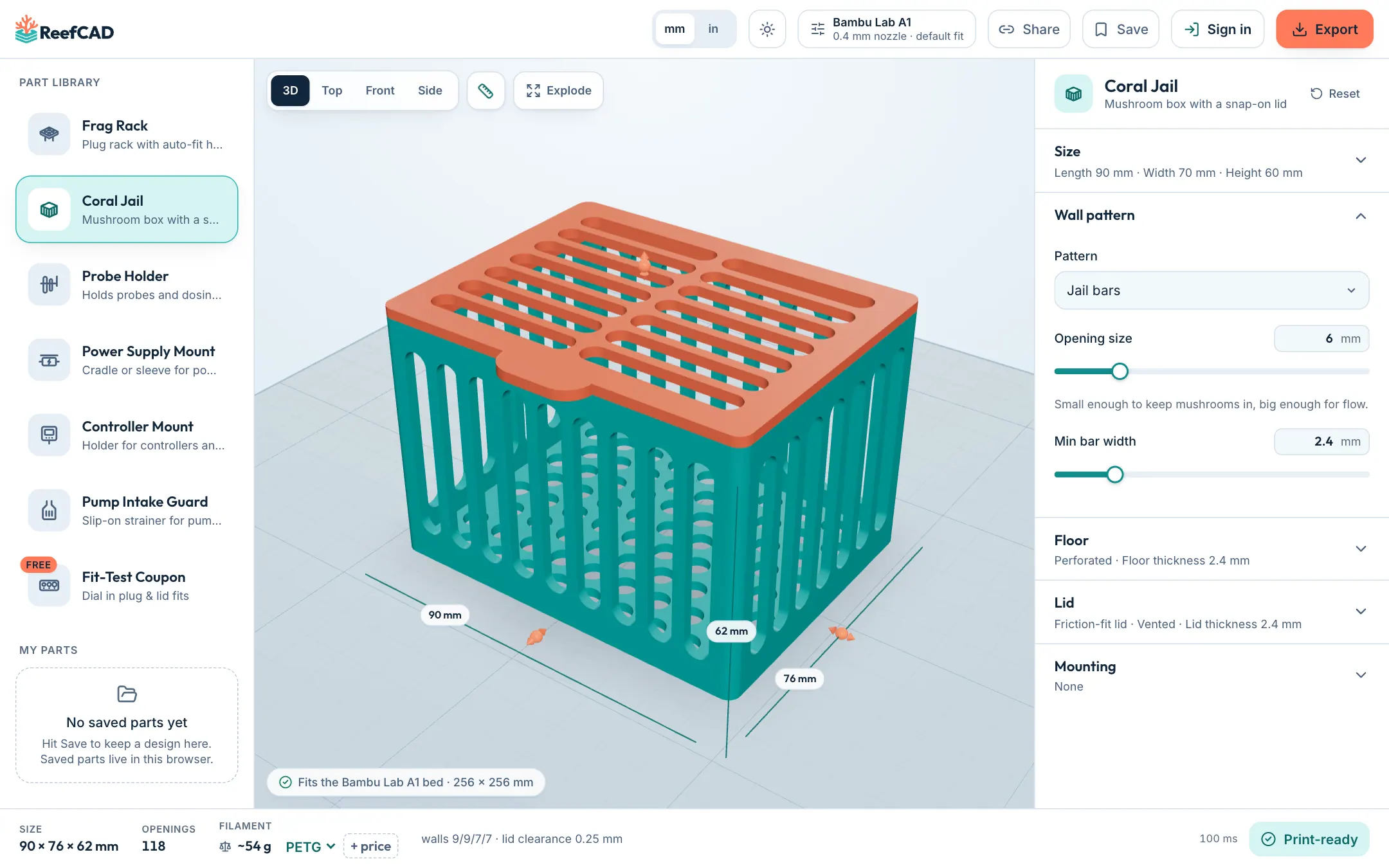The image size is (1389, 868).
Task: Expand the Mounting section
Action: pyautogui.click(x=1212, y=675)
